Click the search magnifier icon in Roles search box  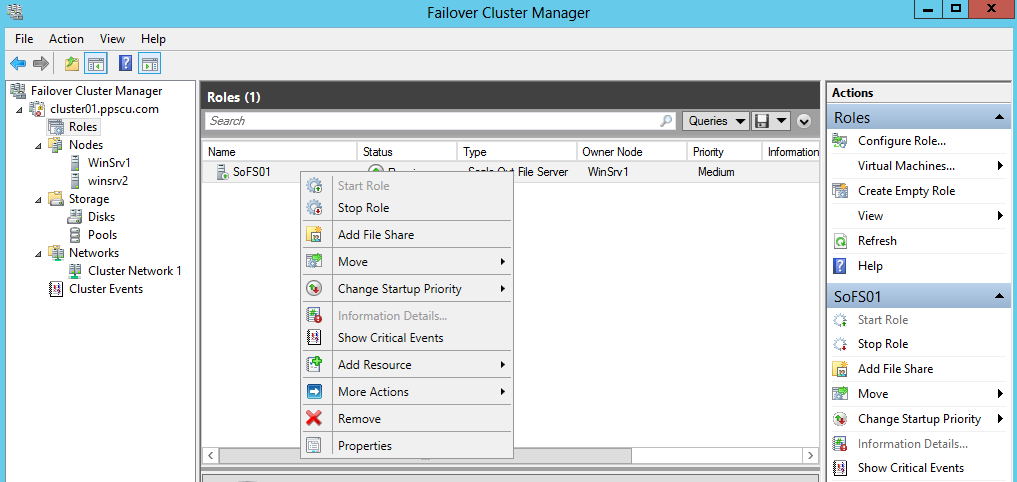[666, 121]
